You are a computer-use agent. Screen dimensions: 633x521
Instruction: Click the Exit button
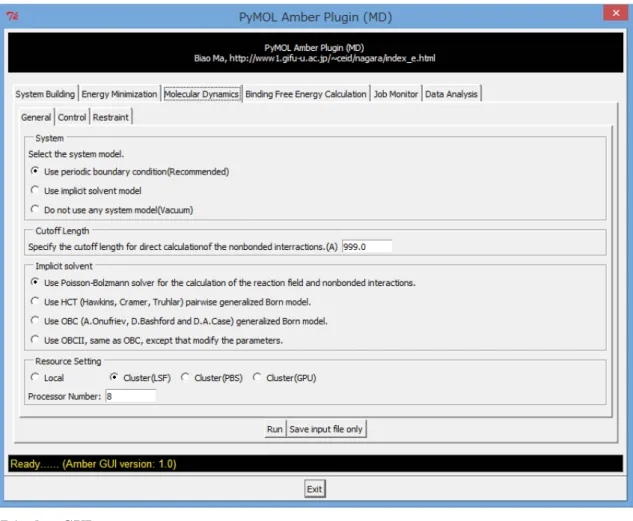click(x=314, y=489)
